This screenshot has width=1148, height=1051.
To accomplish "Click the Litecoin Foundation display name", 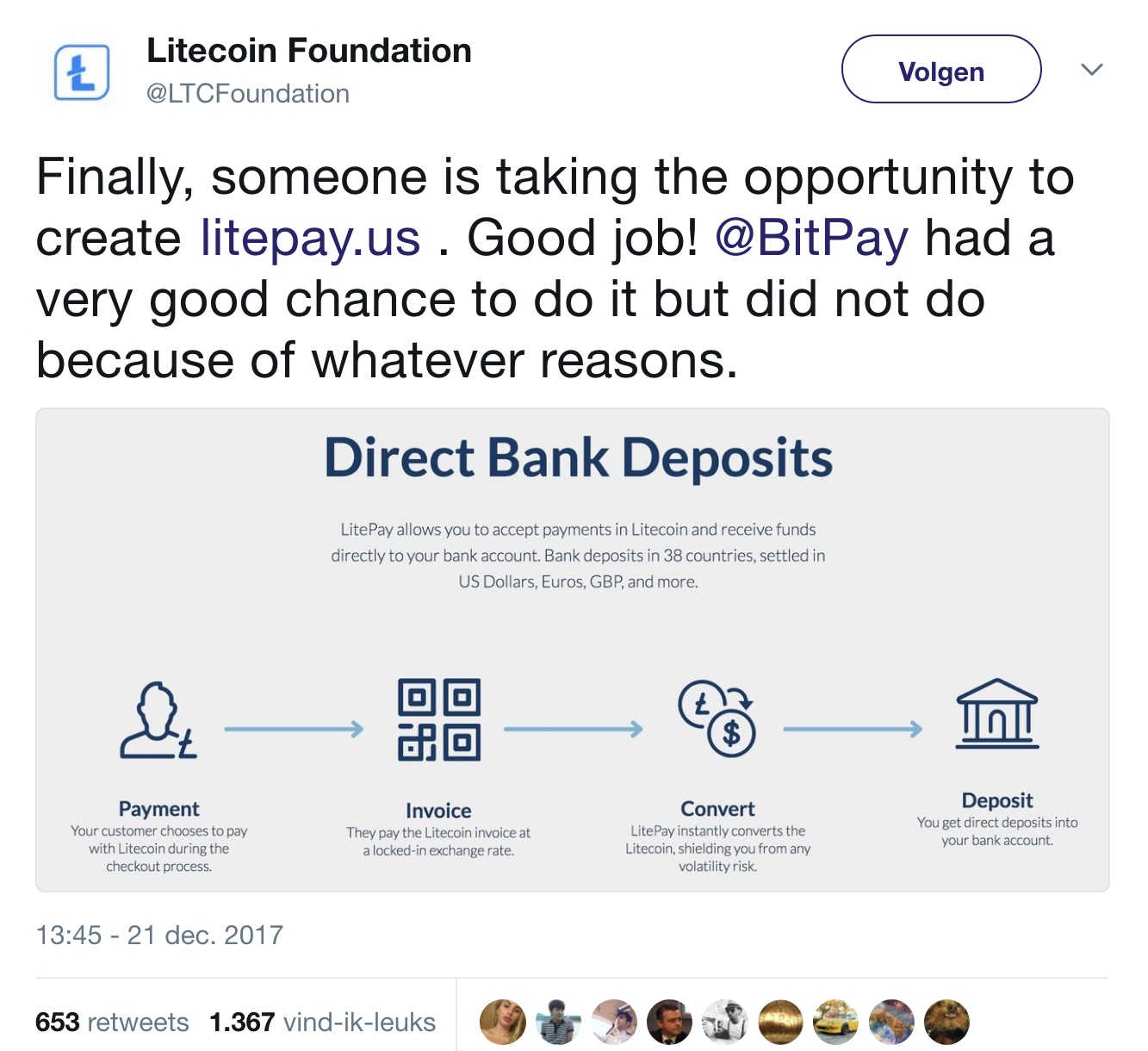I will tap(309, 51).
